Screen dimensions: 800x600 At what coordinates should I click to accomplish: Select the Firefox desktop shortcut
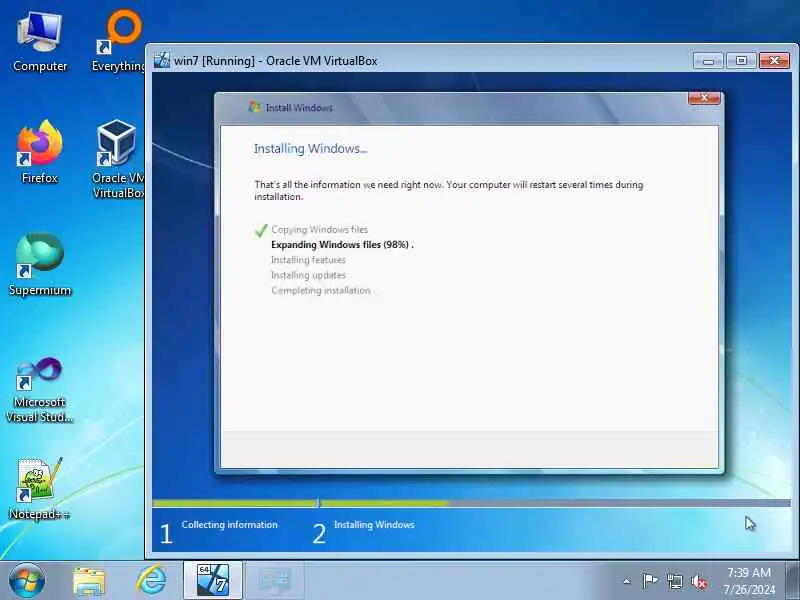point(40,152)
